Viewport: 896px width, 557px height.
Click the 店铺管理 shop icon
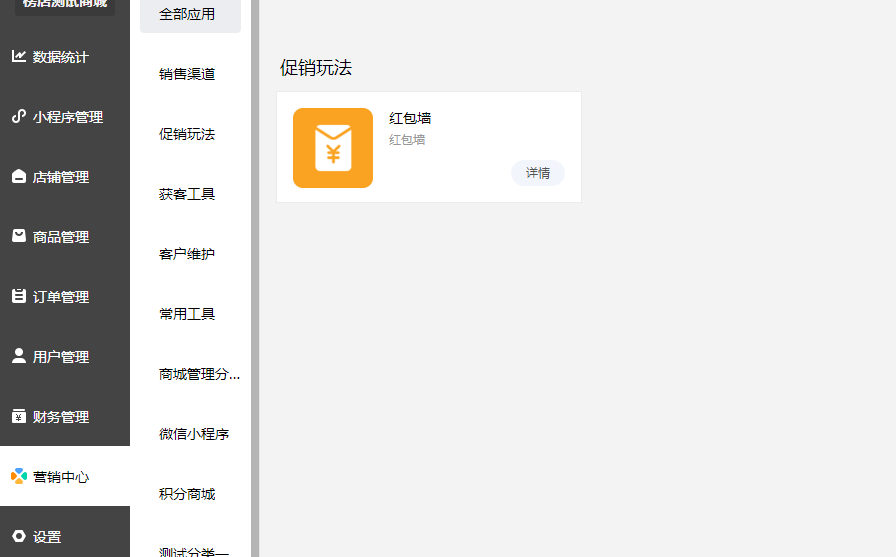pyautogui.click(x=19, y=177)
